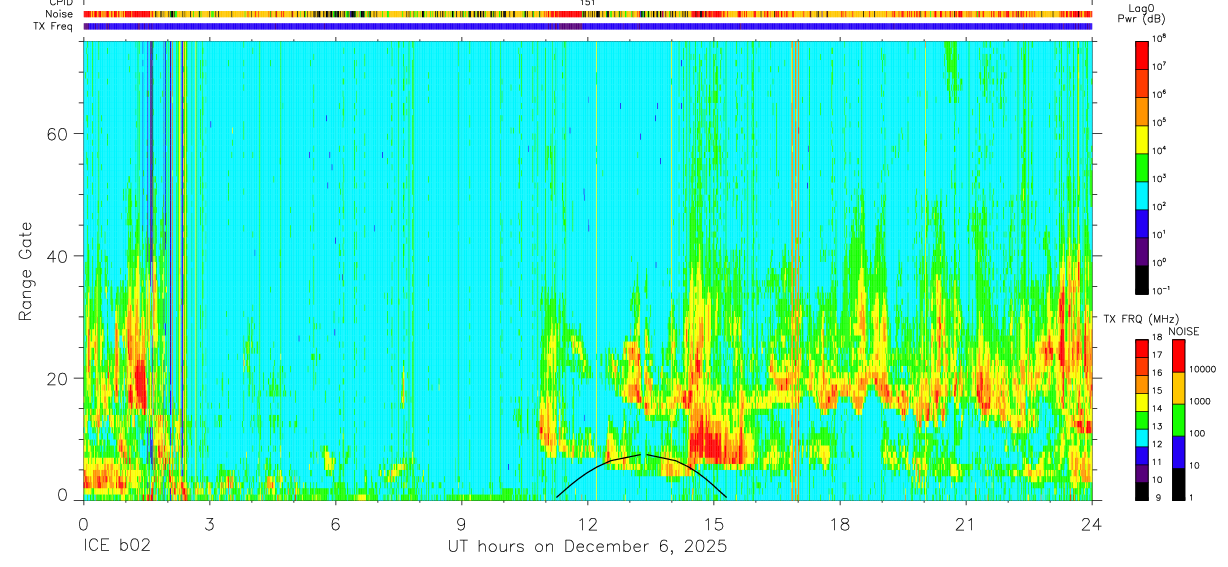Image resolution: width=1228 pixels, height=567 pixels.
Task: Click the blue segment of NOISE colorbar
Action: click(x=1179, y=452)
